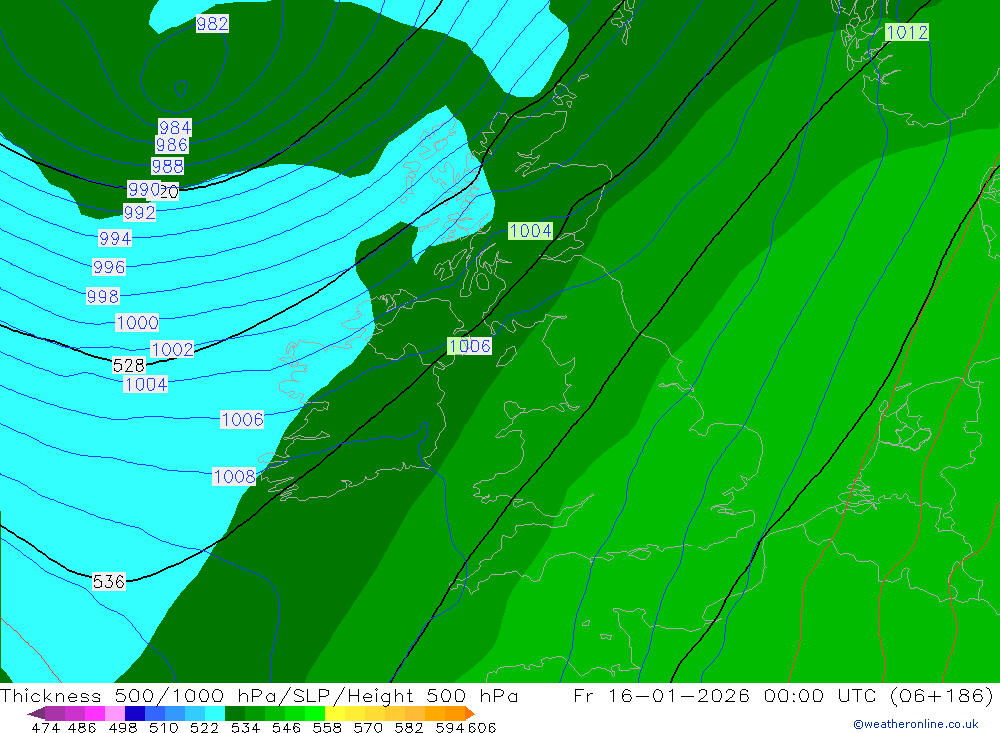Click the 534 legend scale value
1000x733 pixels.
[245, 727]
